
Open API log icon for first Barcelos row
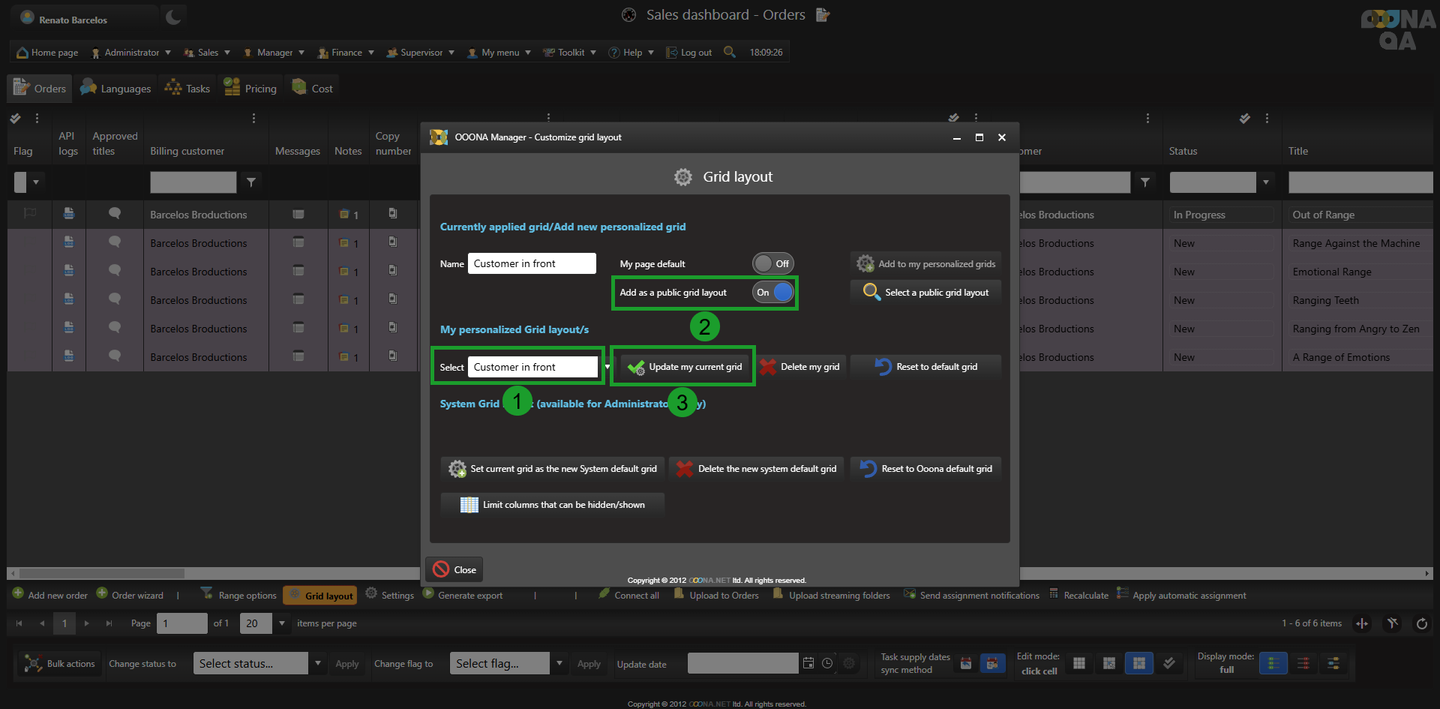point(69,214)
